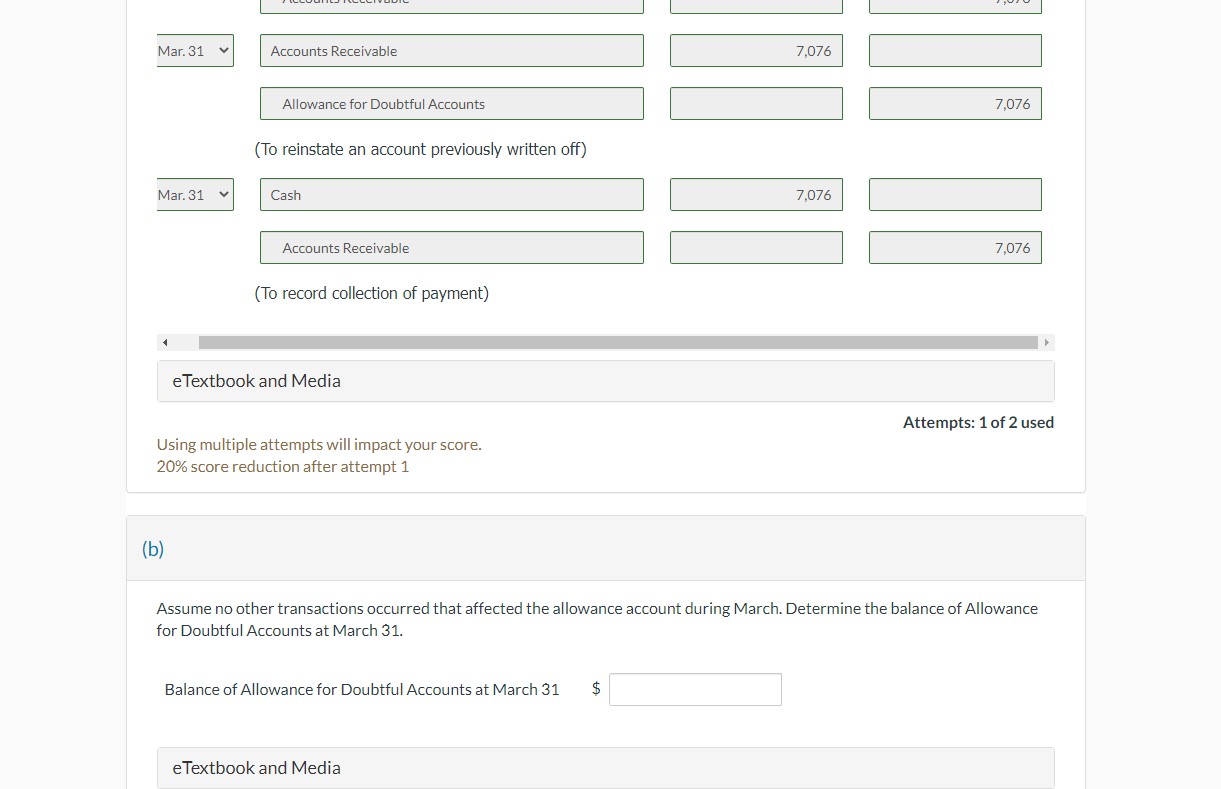Click the 7,076 credit field for Allowance for Doubtful Accounts

(955, 104)
